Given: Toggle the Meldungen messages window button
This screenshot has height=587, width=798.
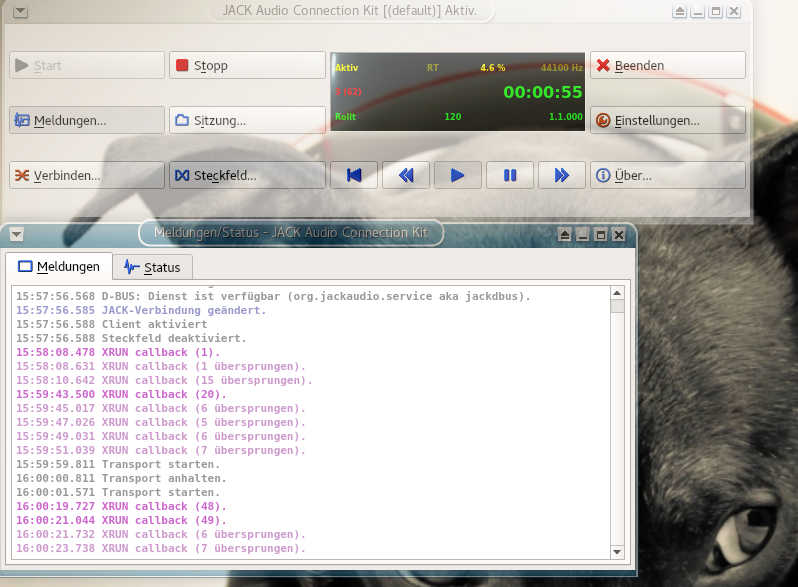Looking at the screenshot, I should (87, 120).
